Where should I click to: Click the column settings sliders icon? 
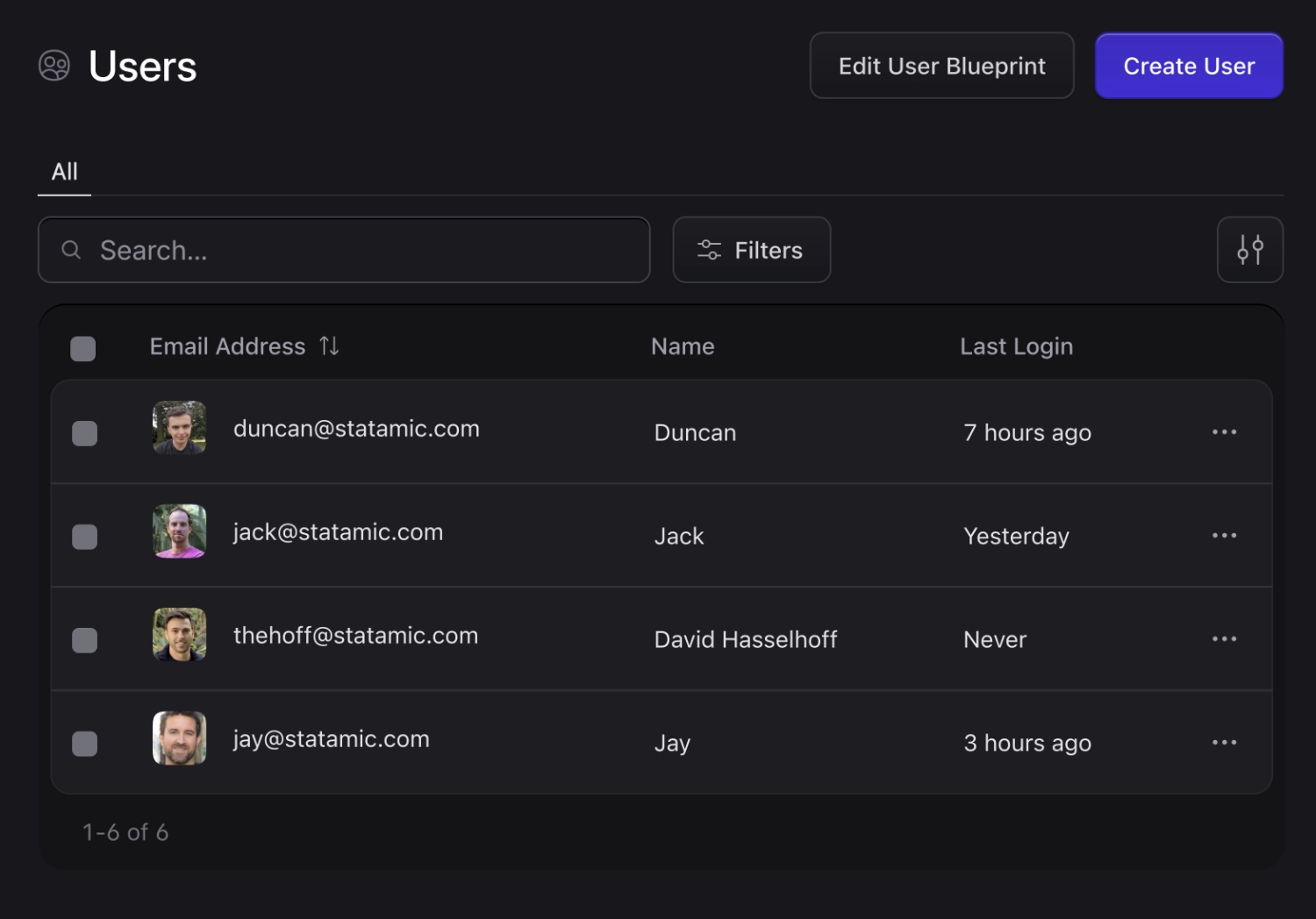click(1249, 249)
